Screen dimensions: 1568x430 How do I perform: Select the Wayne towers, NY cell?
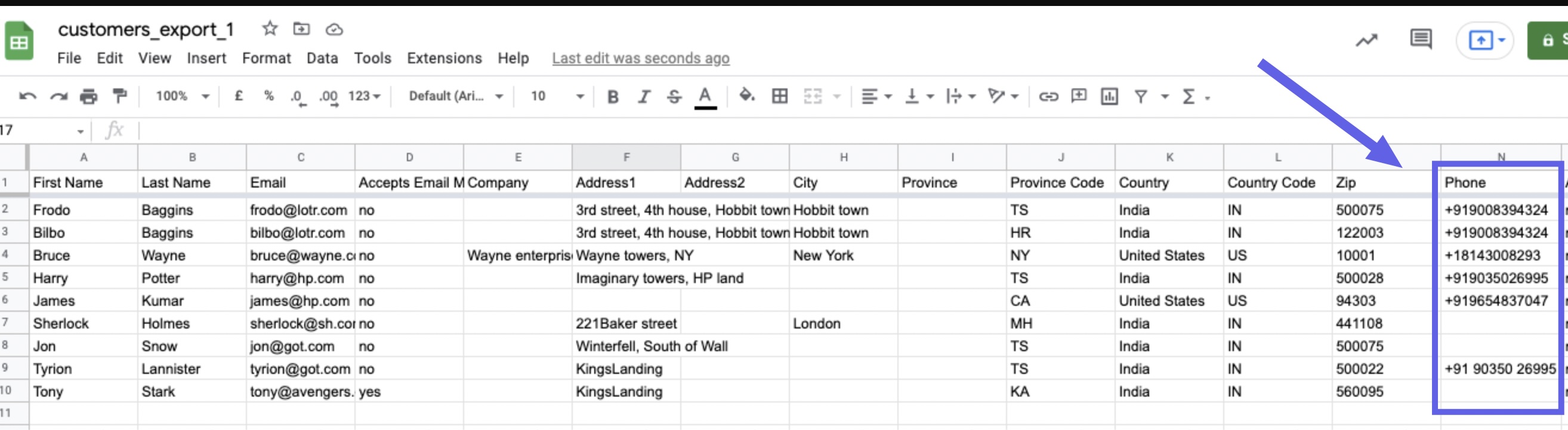626,254
